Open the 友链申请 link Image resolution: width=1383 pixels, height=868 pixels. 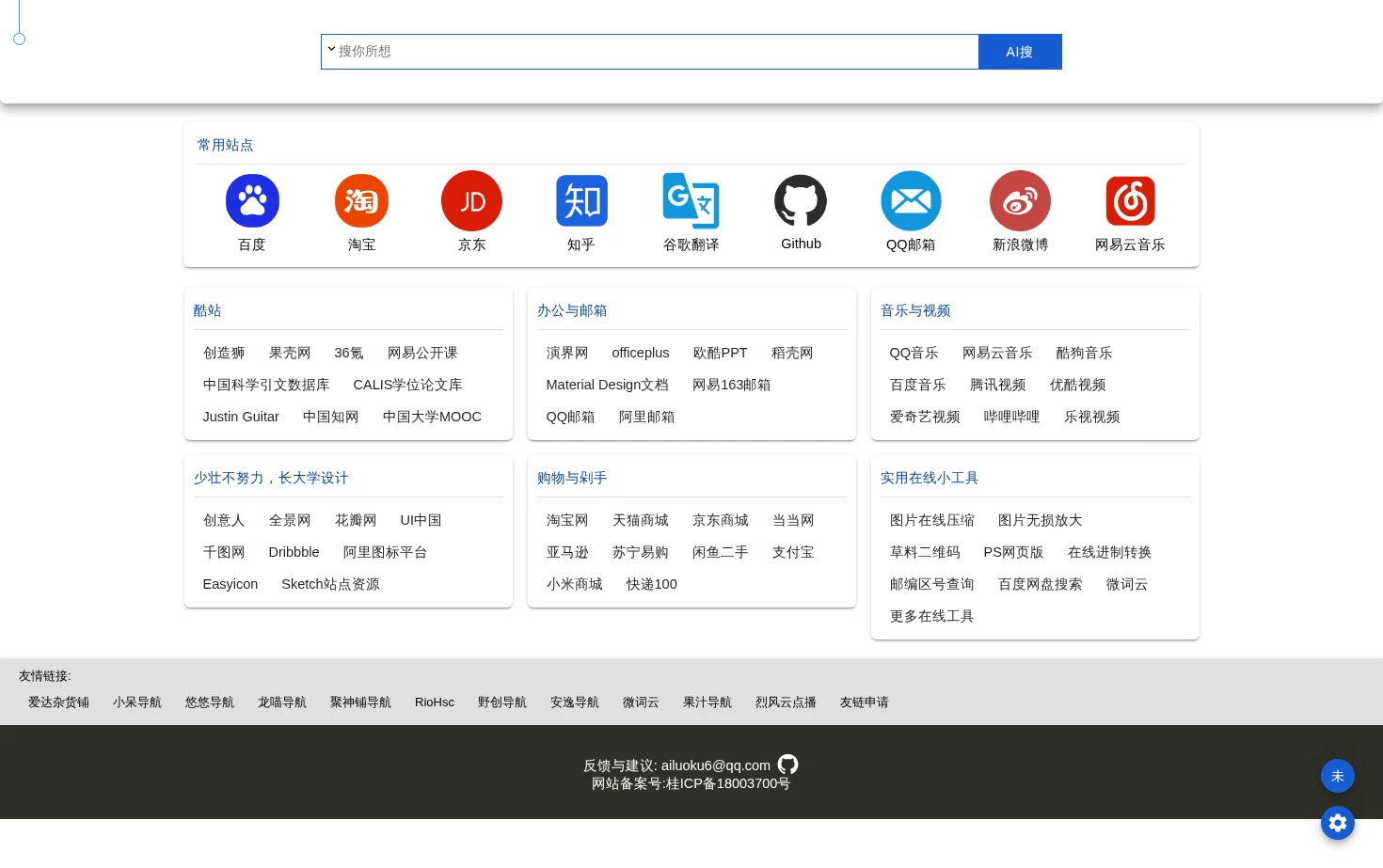point(865,702)
